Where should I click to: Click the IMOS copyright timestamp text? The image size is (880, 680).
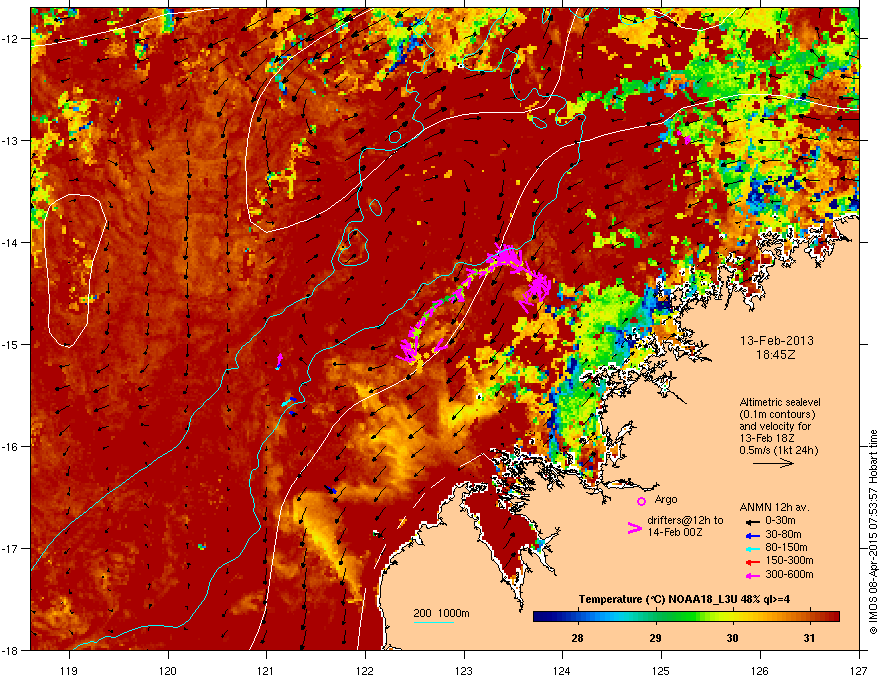pyautogui.click(x=873, y=532)
